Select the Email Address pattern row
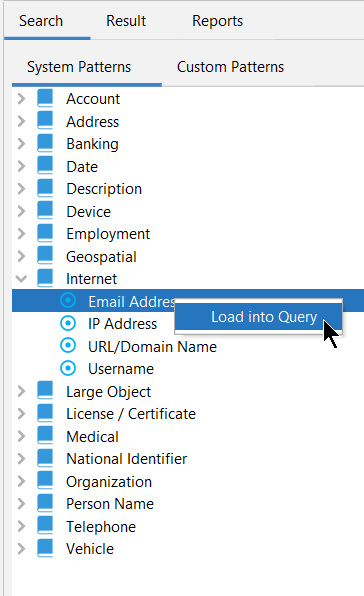The height and width of the screenshot is (596, 364). (188, 301)
